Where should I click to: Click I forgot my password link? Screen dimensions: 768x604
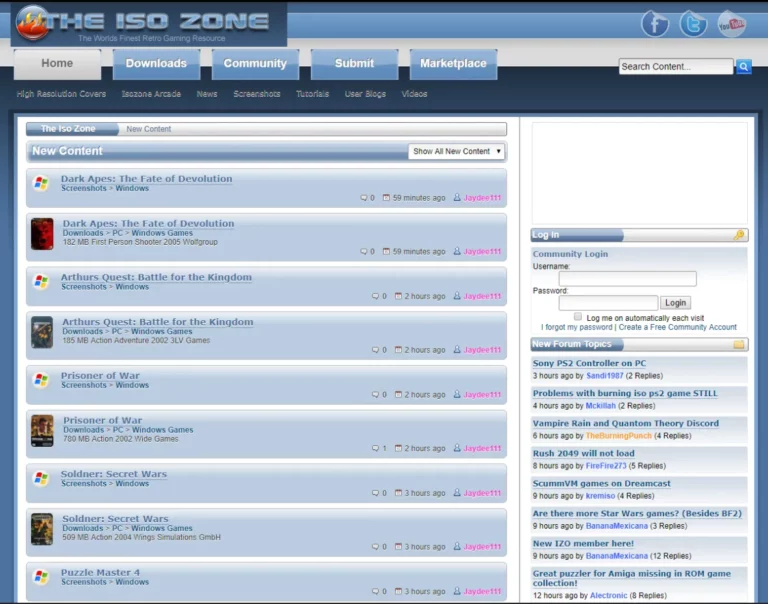(576, 327)
